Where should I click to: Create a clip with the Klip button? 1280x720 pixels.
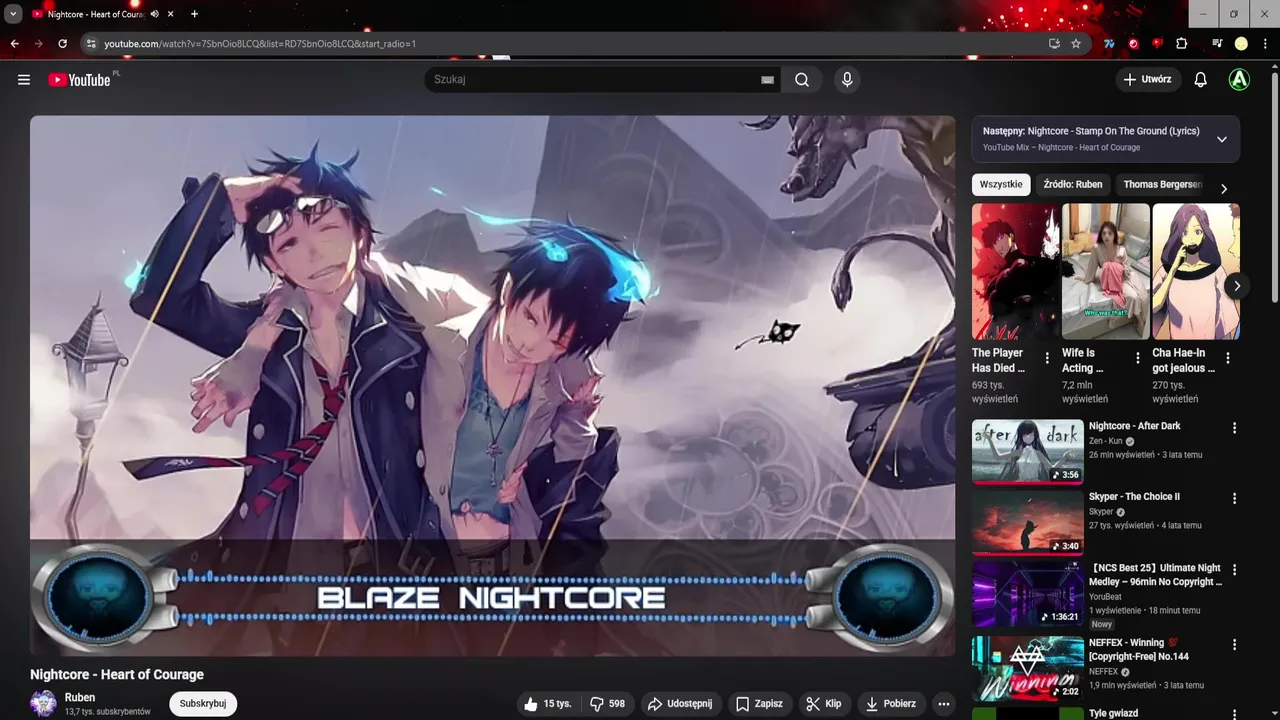[x=824, y=704]
